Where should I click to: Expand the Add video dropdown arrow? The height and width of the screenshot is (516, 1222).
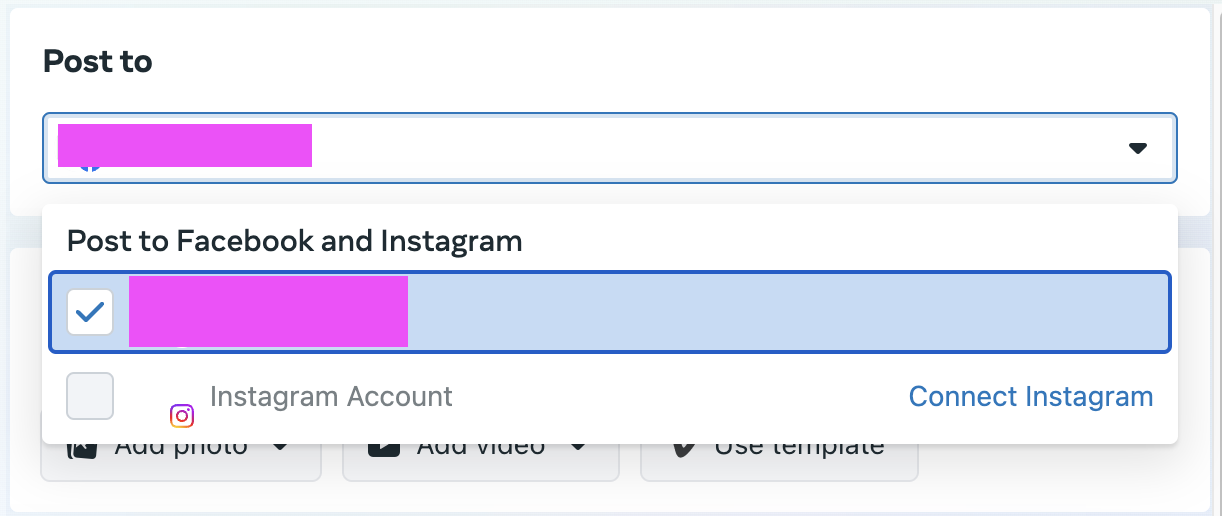click(578, 448)
